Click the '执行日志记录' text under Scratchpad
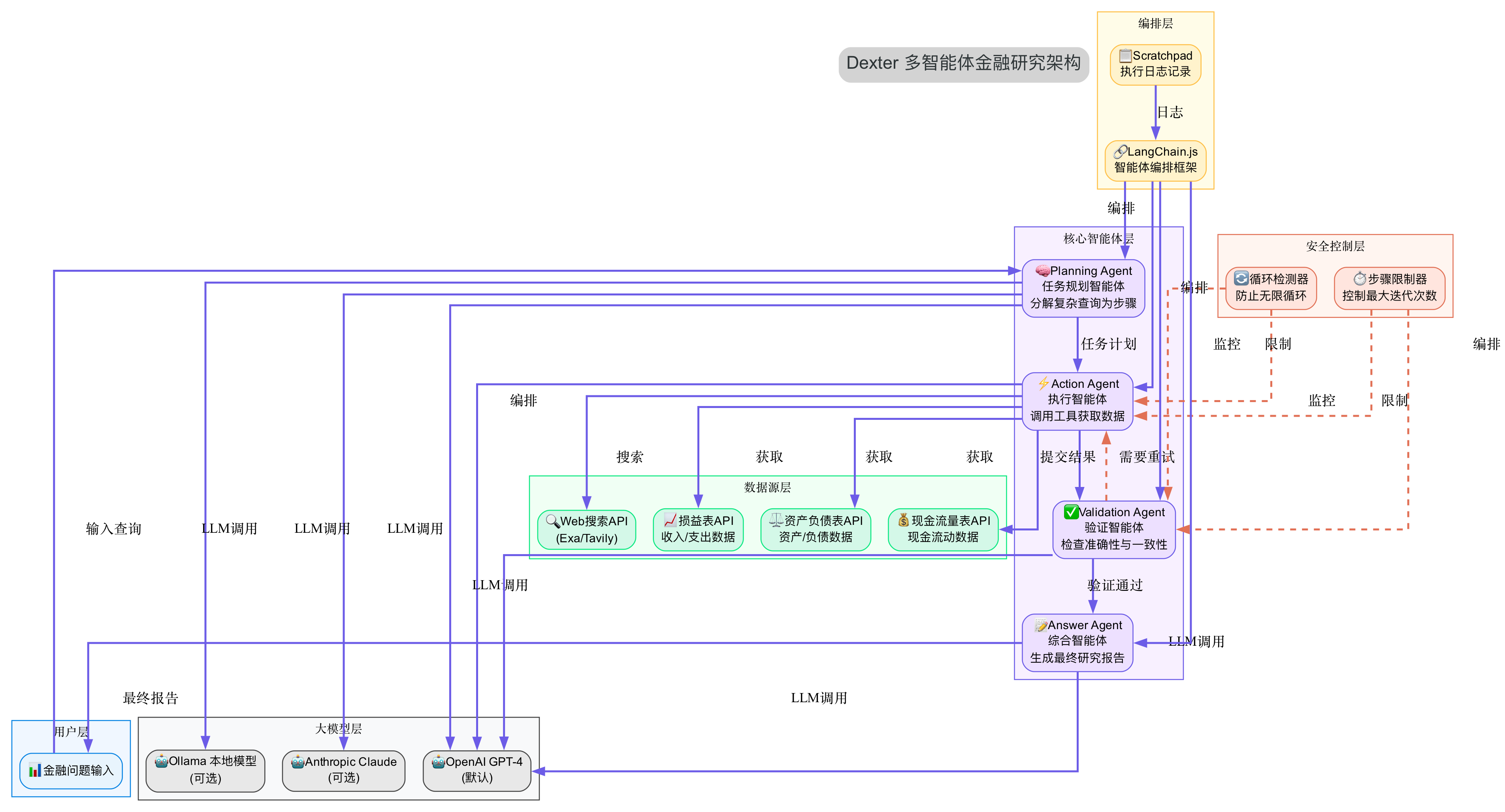Viewport: 1505px width, 812px height. (x=1155, y=72)
